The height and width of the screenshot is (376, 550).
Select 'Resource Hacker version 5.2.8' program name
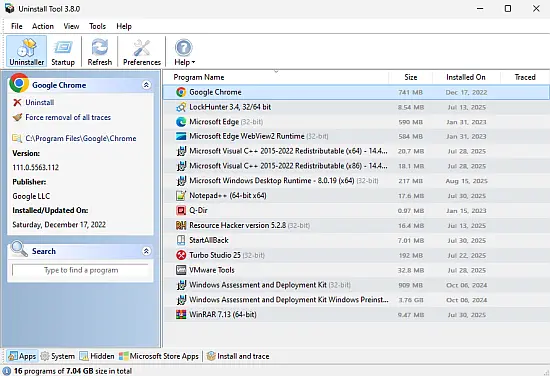237,225
